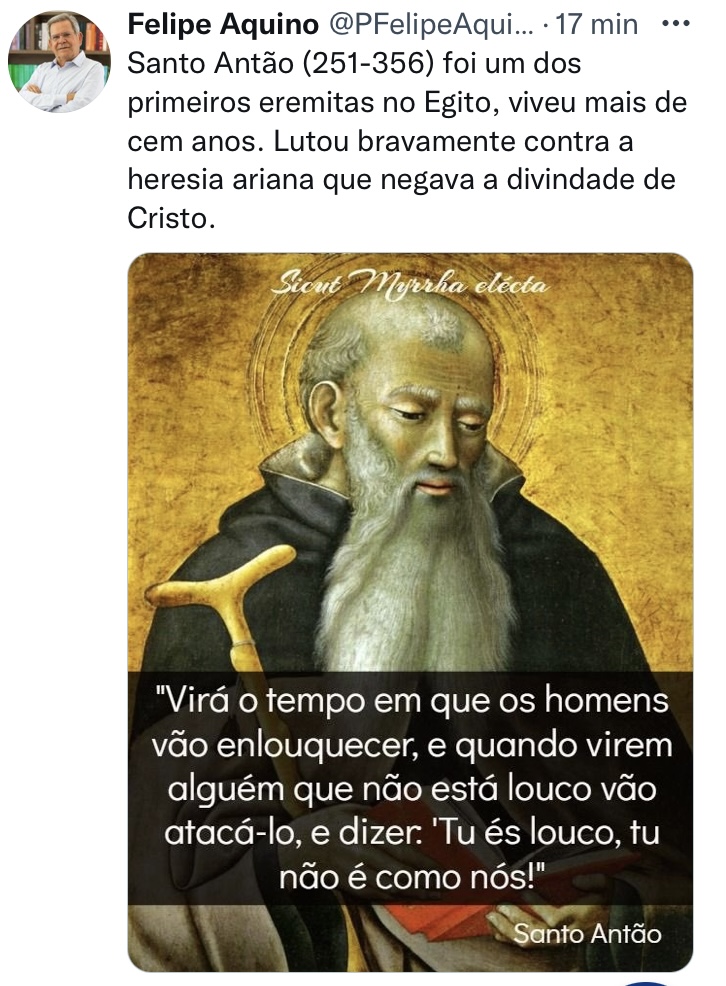Image resolution: width=726 pixels, height=986 pixels.
Task: Click the tweet text about Santo Antão (251-356)
Action: point(407,140)
